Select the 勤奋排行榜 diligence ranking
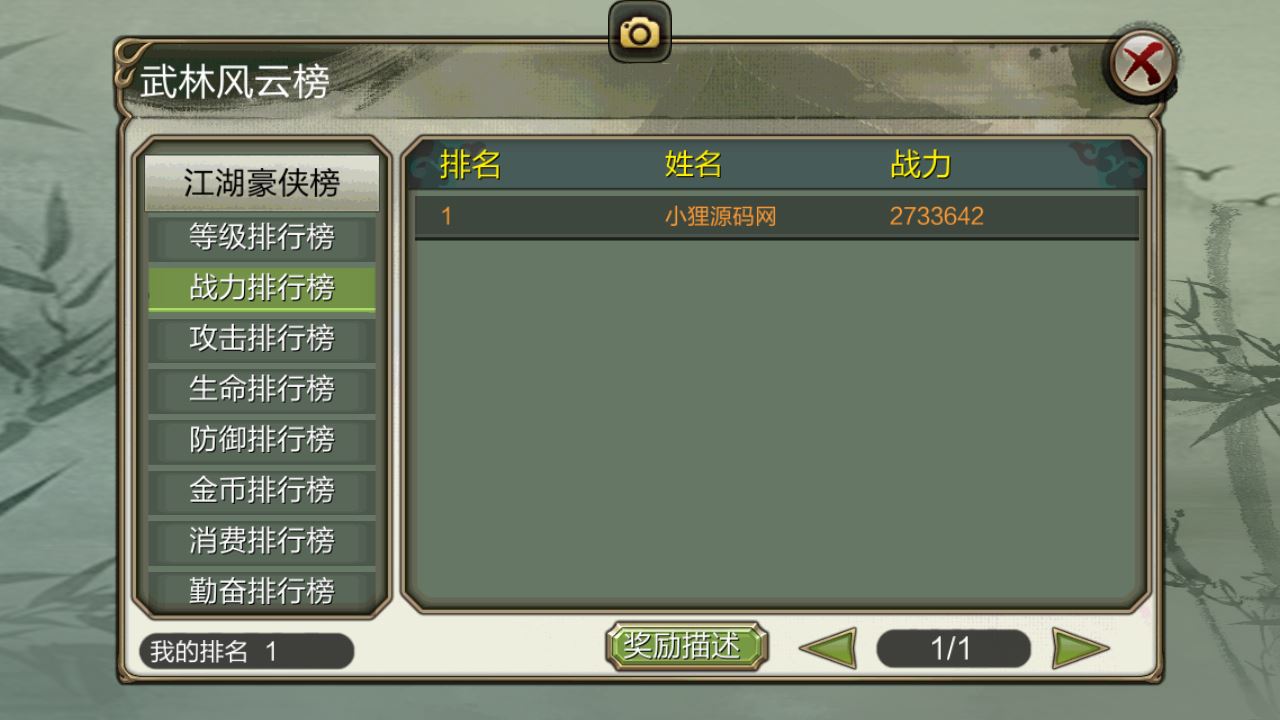Viewport: 1280px width, 720px height. pyautogui.click(x=262, y=590)
